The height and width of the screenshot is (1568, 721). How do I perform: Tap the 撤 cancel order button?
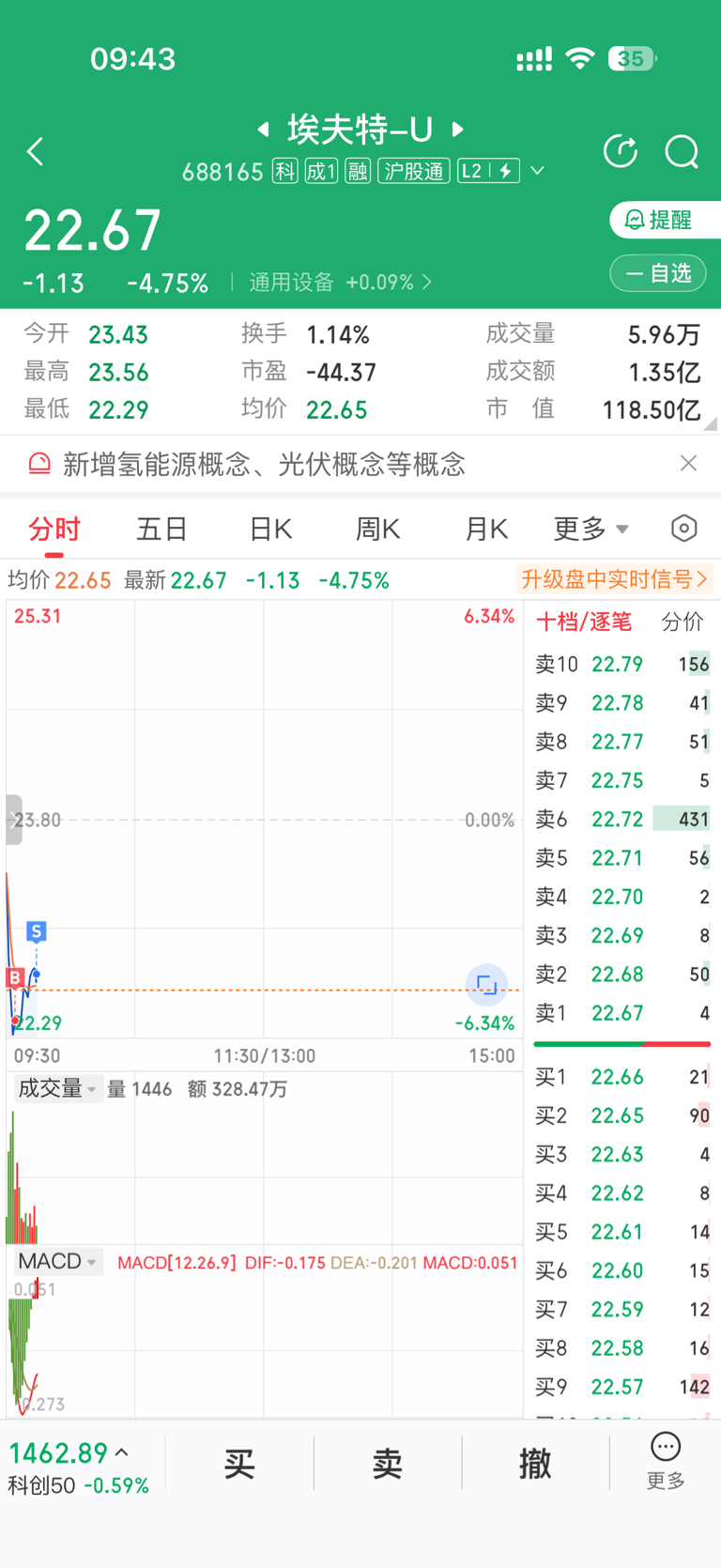click(535, 1463)
